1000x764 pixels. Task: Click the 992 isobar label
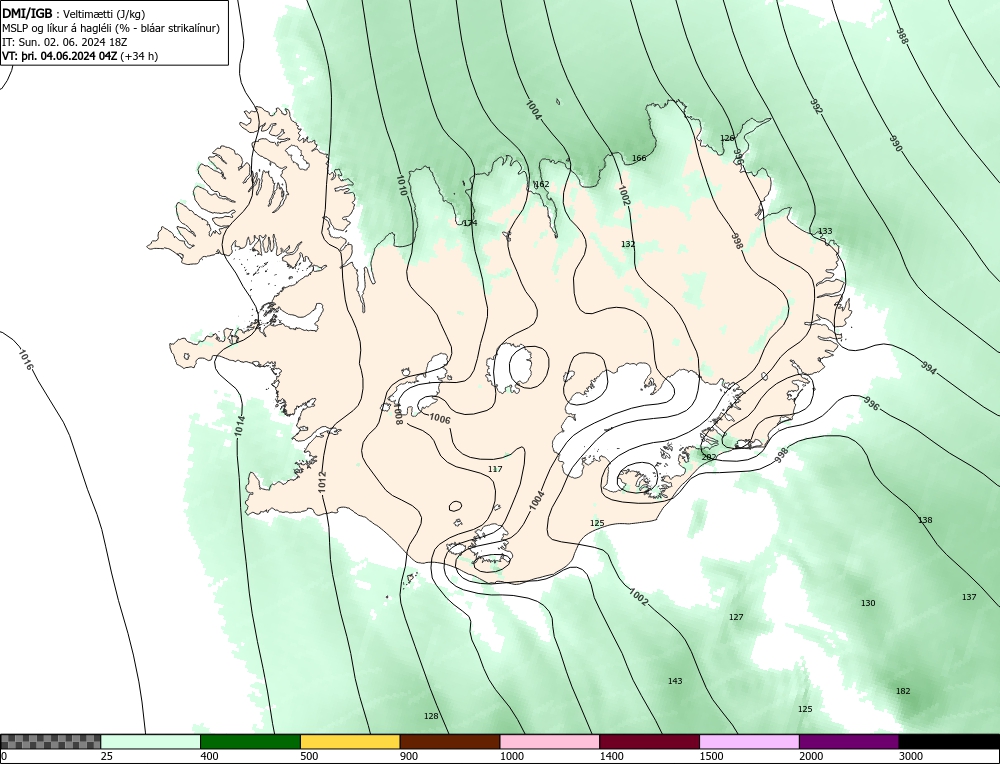[x=816, y=106]
